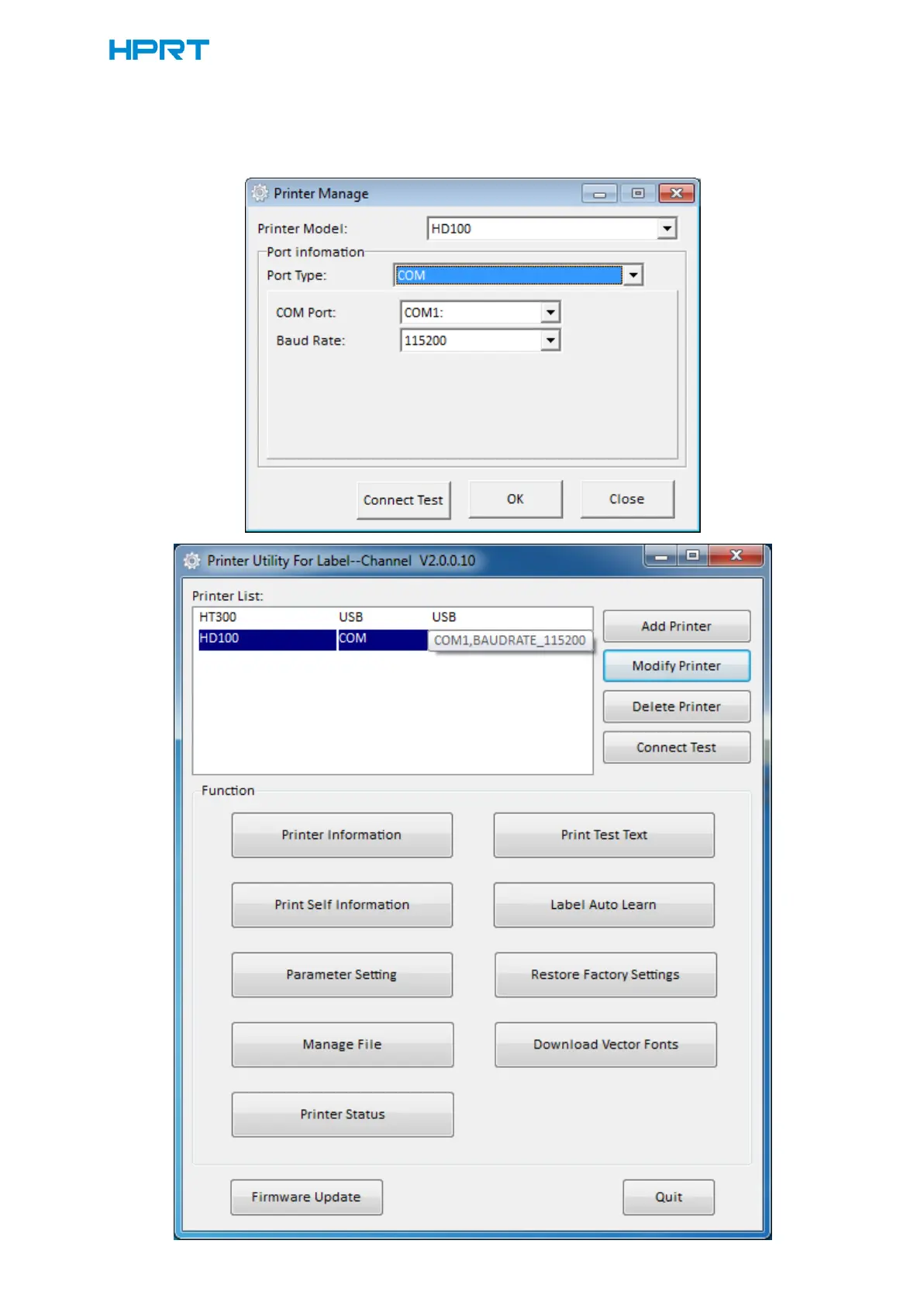The width and height of the screenshot is (924, 1306).
Task: Open the COM Port dropdown showing COM1:
Action: [x=480, y=312]
